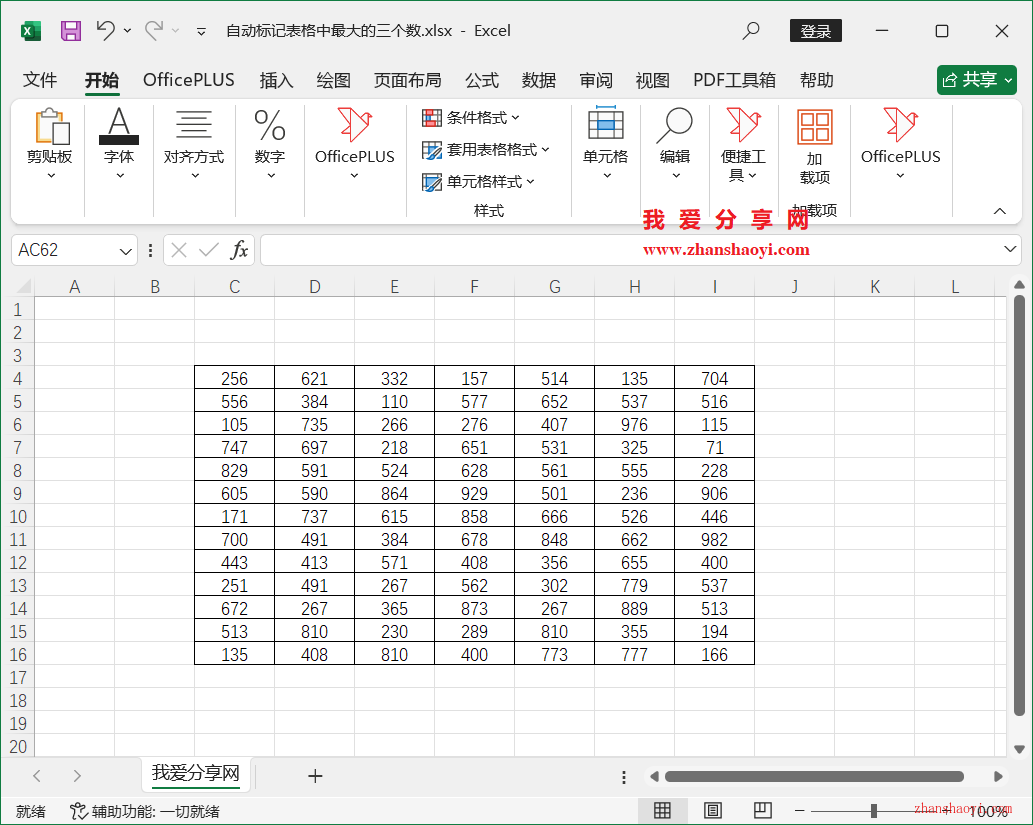Open the 剪贴板 clipboard group

[x=50, y=144]
